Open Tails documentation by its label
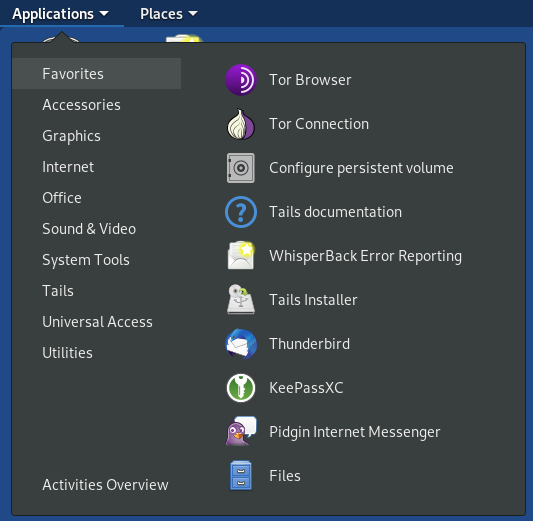 [x=335, y=212]
